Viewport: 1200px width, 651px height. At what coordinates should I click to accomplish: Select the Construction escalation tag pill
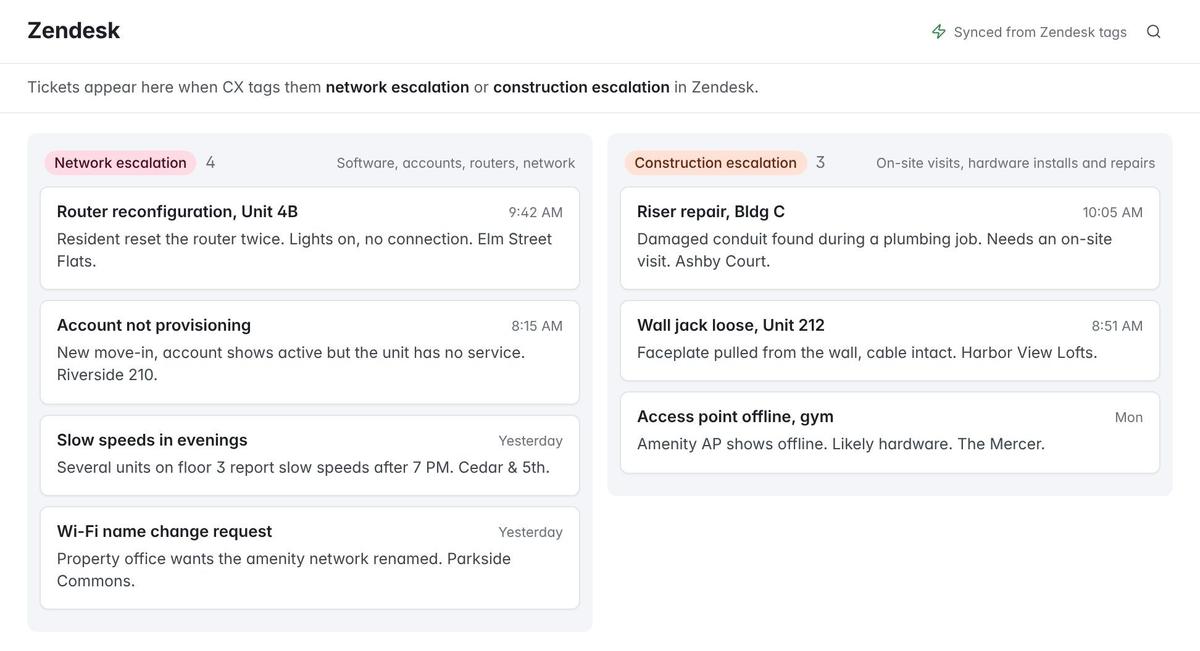715,163
